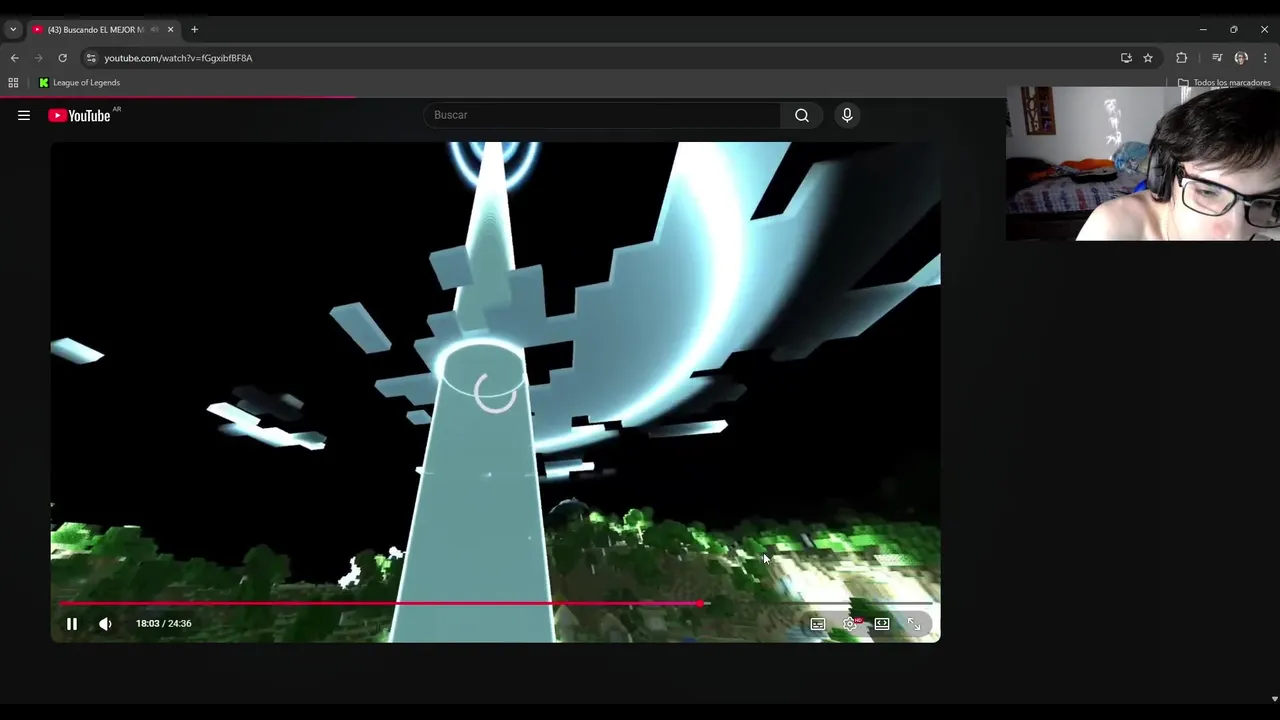Open a new browser tab
This screenshot has height=720, width=1280.
click(194, 30)
